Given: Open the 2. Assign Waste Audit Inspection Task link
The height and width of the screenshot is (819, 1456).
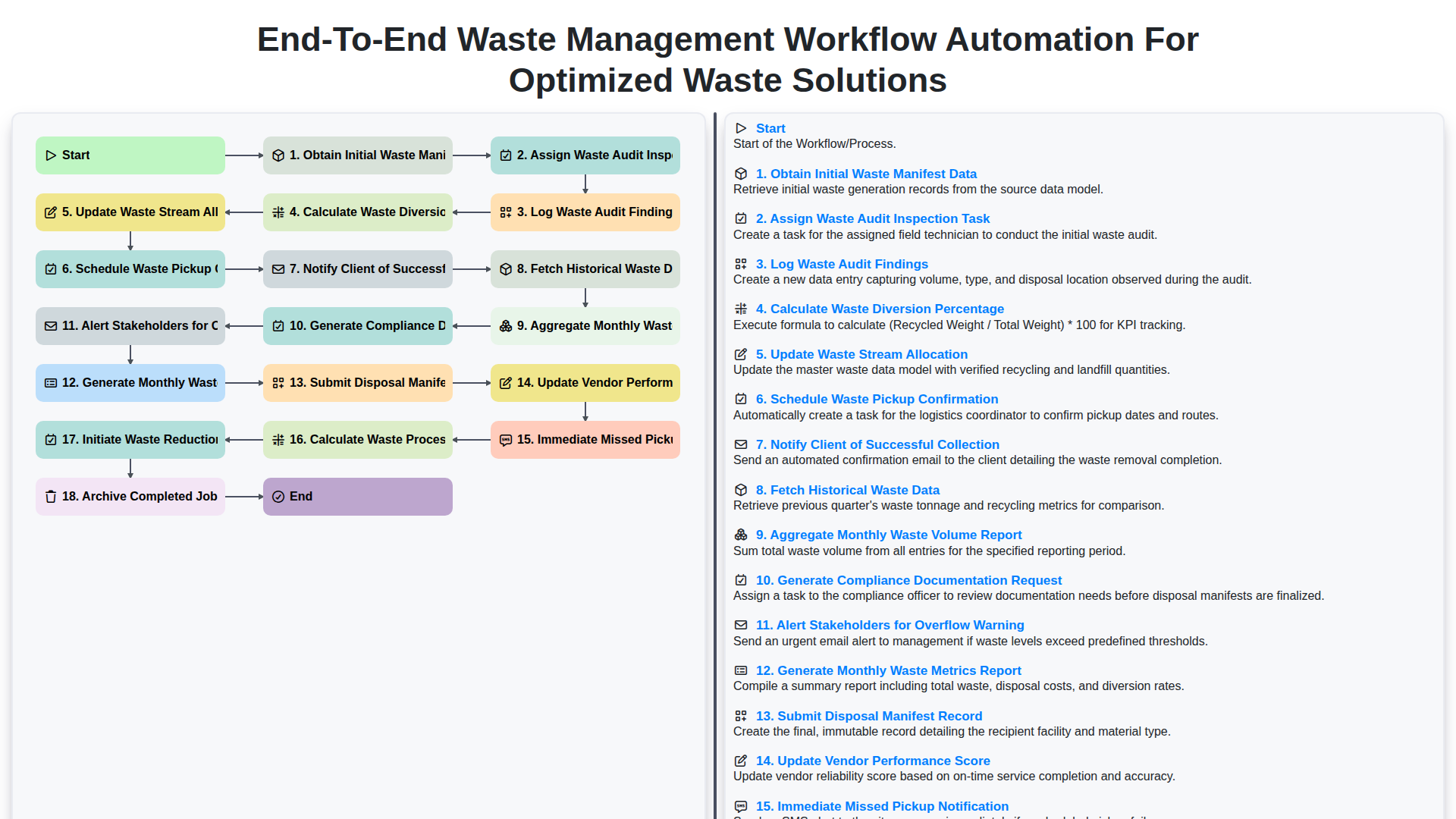Looking at the screenshot, I should click(x=873, y=218).
